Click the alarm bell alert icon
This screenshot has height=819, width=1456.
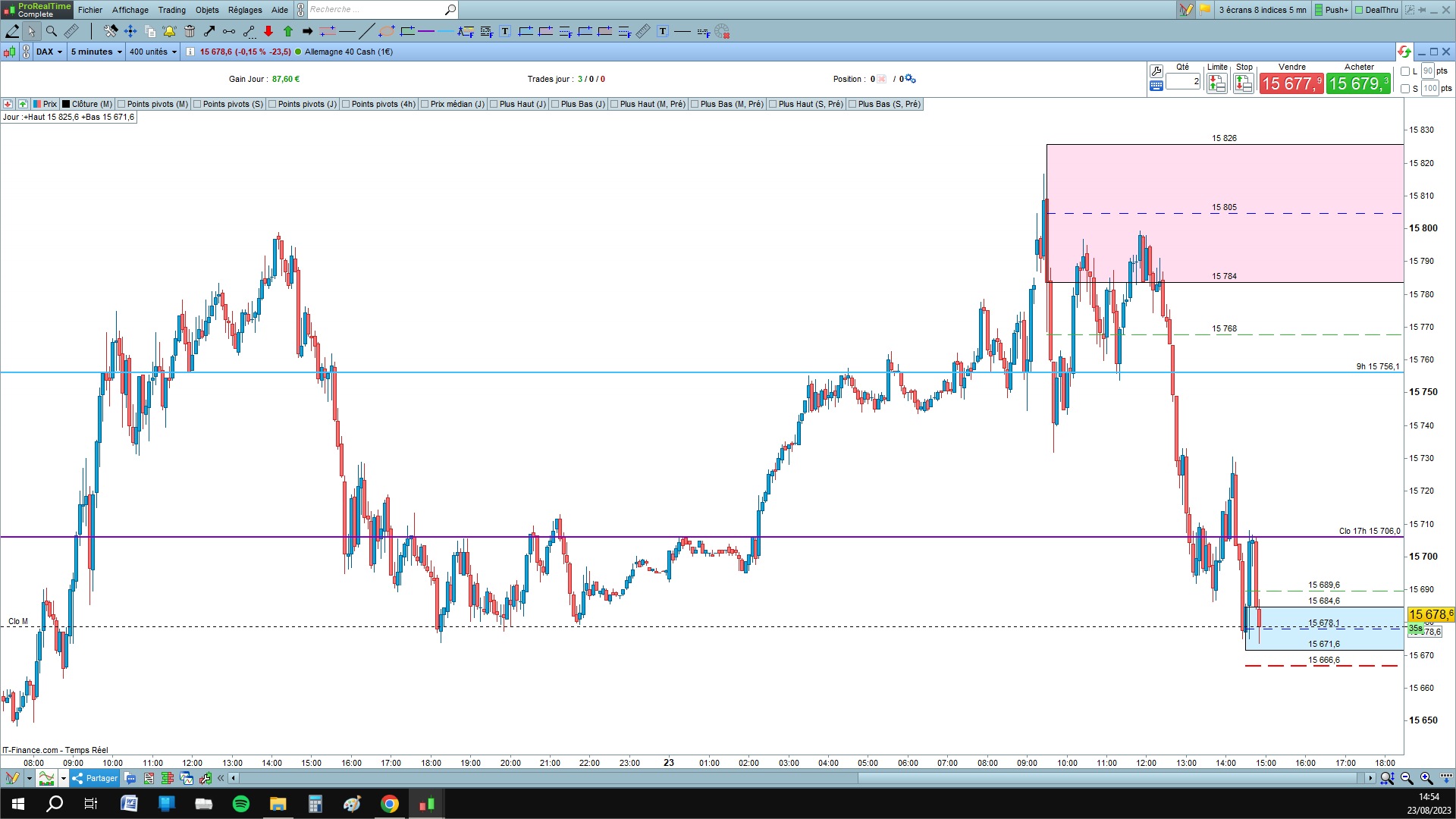pyautogui.click(x=169, y=31)
